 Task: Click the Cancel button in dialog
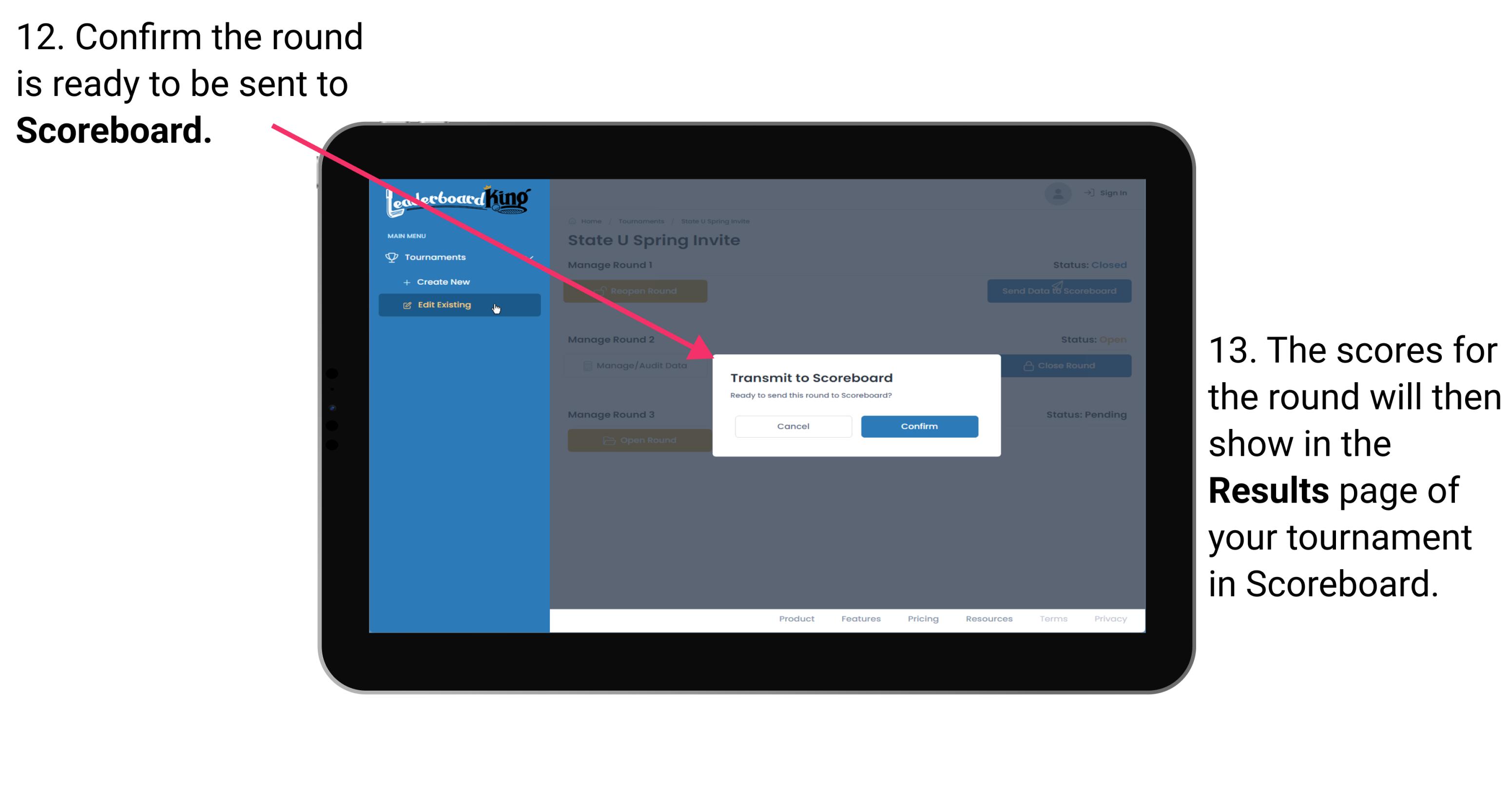pyautogui.click(x=794, y=425)
